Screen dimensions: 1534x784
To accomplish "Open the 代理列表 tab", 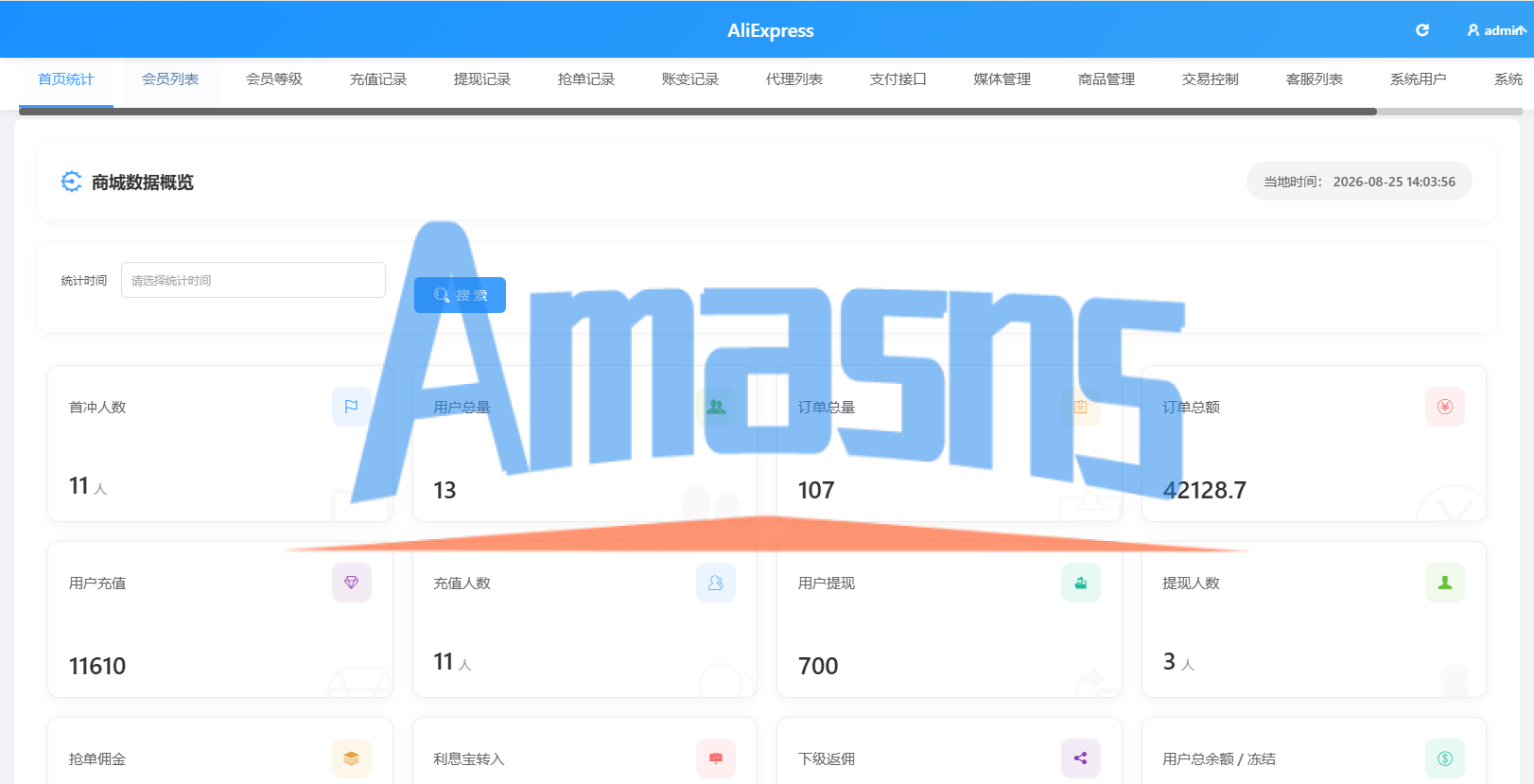I will click(794, 79).
